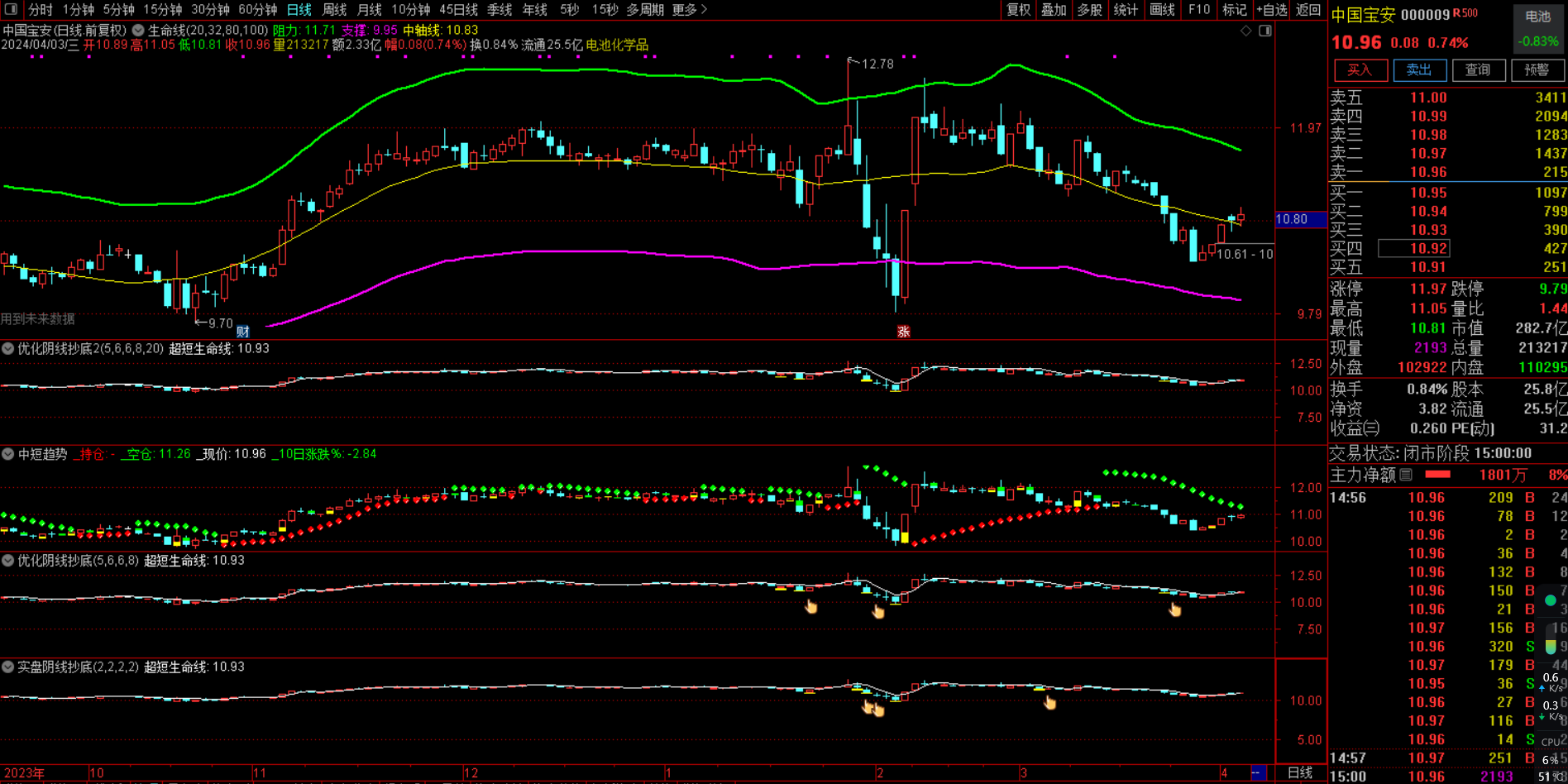This screenshot has height=784, width=1568.
Task: Switch to 10分钟 period
Action: 410,9
